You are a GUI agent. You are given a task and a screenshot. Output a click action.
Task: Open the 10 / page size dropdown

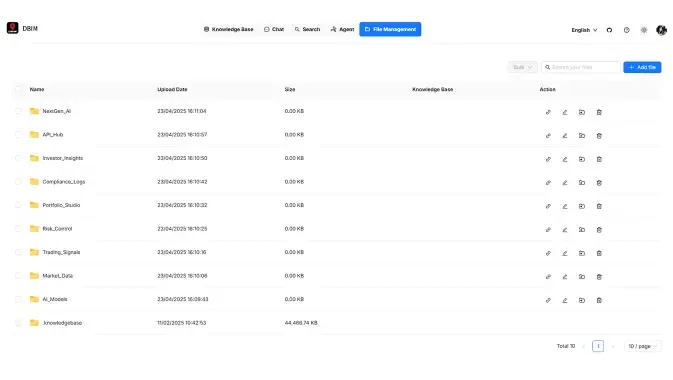coord(643,346)
